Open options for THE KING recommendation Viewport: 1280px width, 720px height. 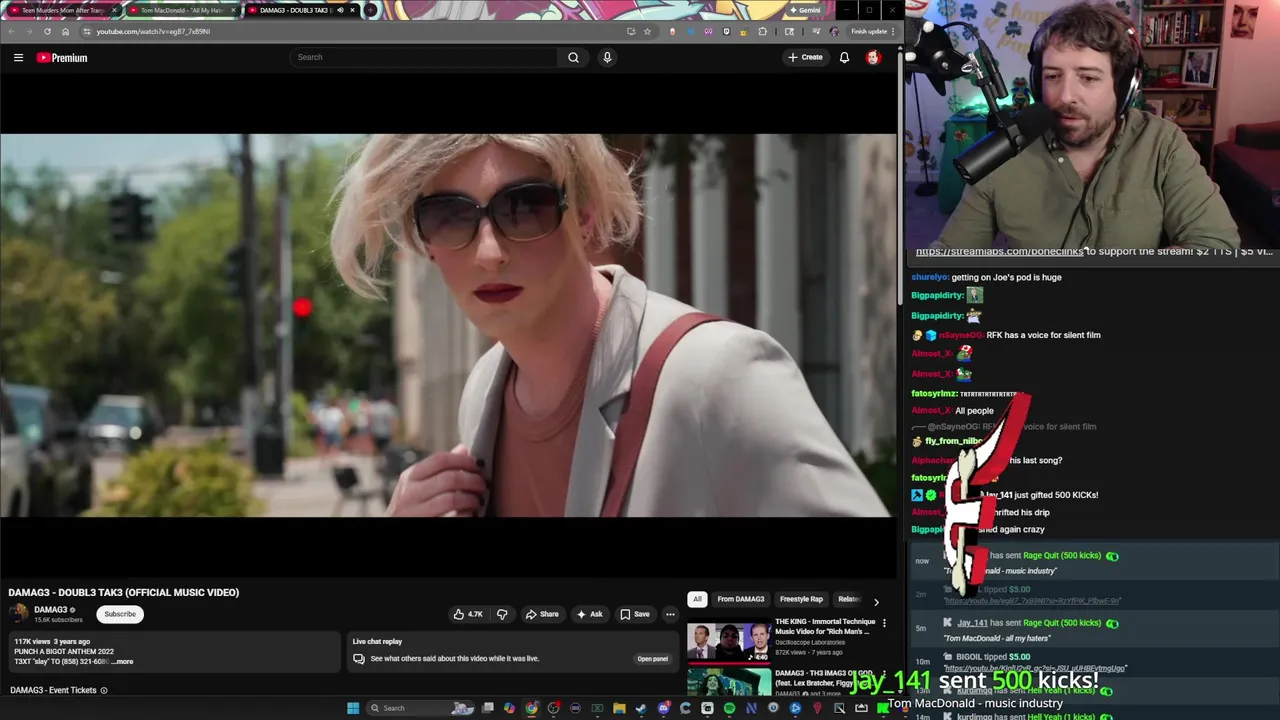click(x=884, y=623)
